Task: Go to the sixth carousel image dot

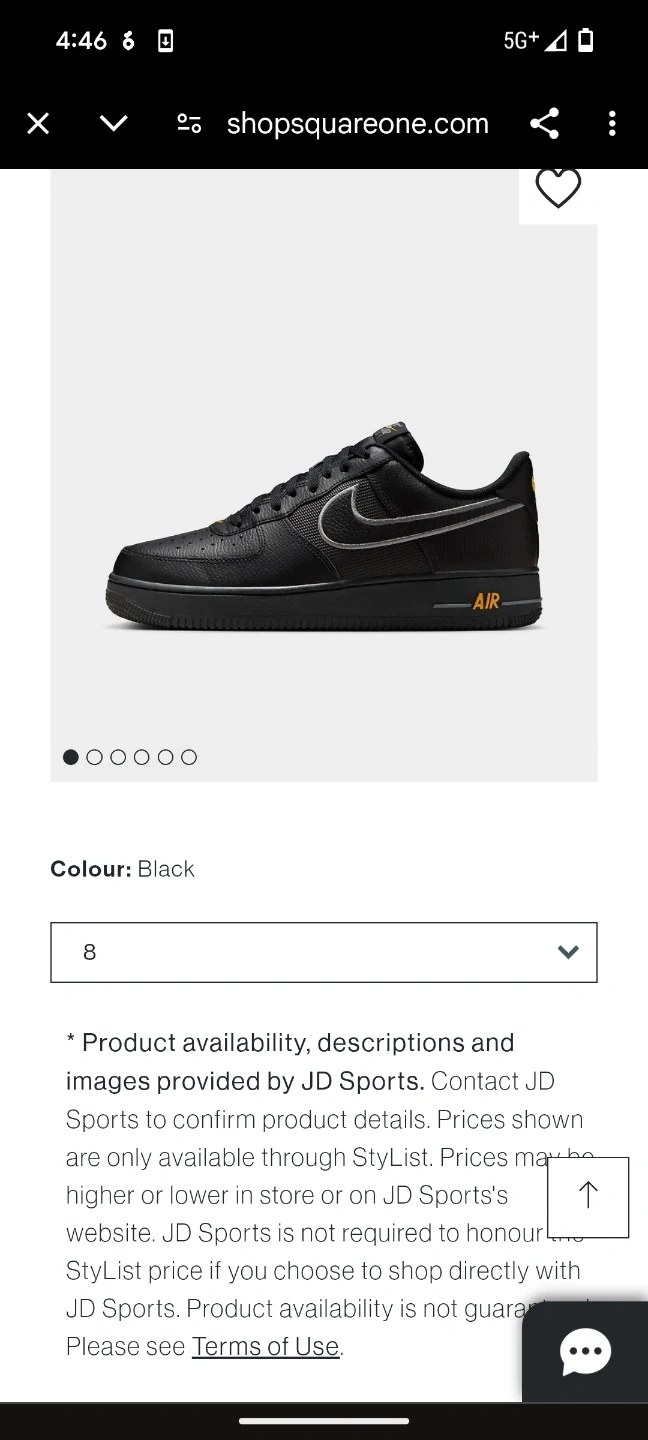Action: coord(189,757)
